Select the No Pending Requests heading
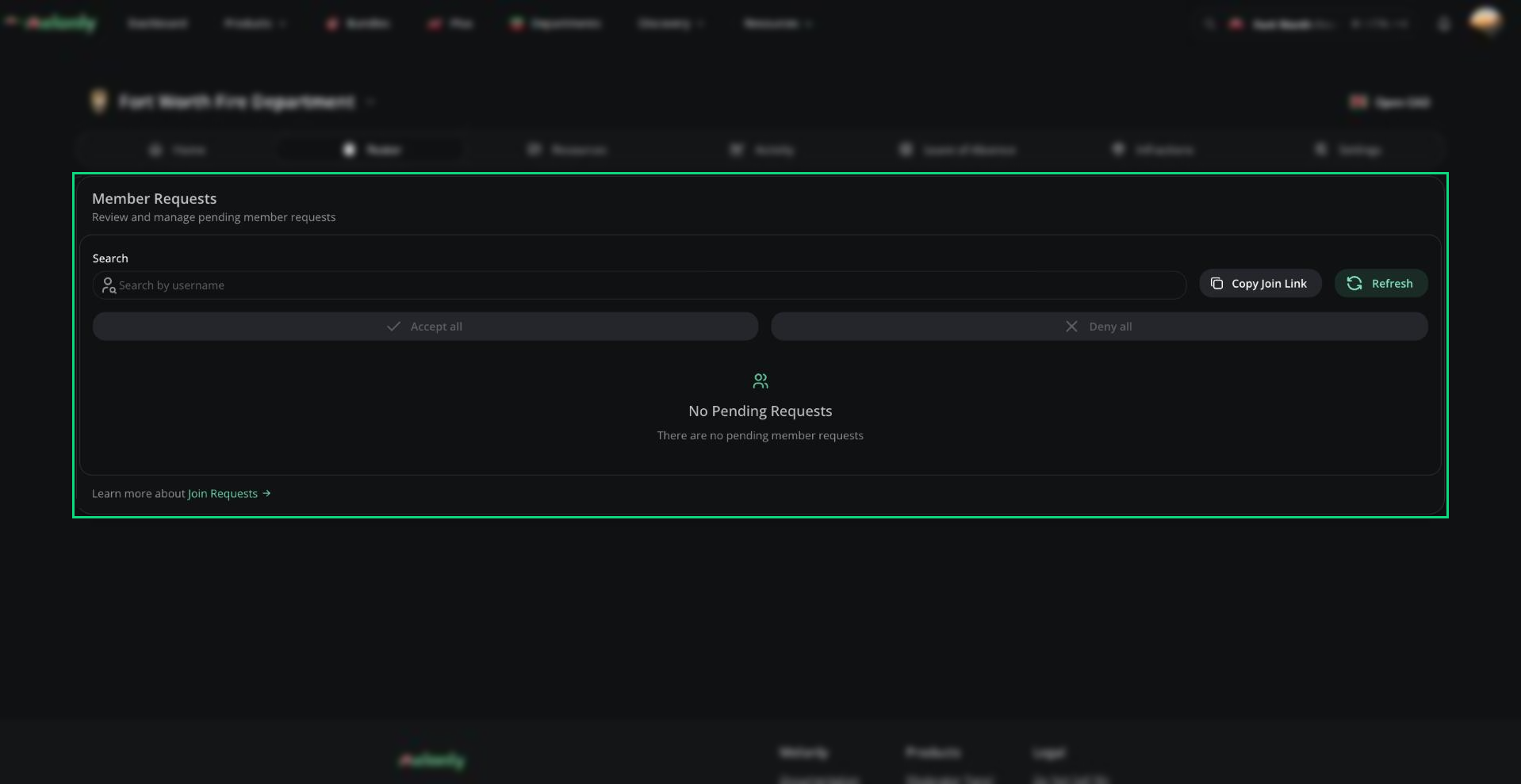1521x784 pixels. click(x=760, y=411)
